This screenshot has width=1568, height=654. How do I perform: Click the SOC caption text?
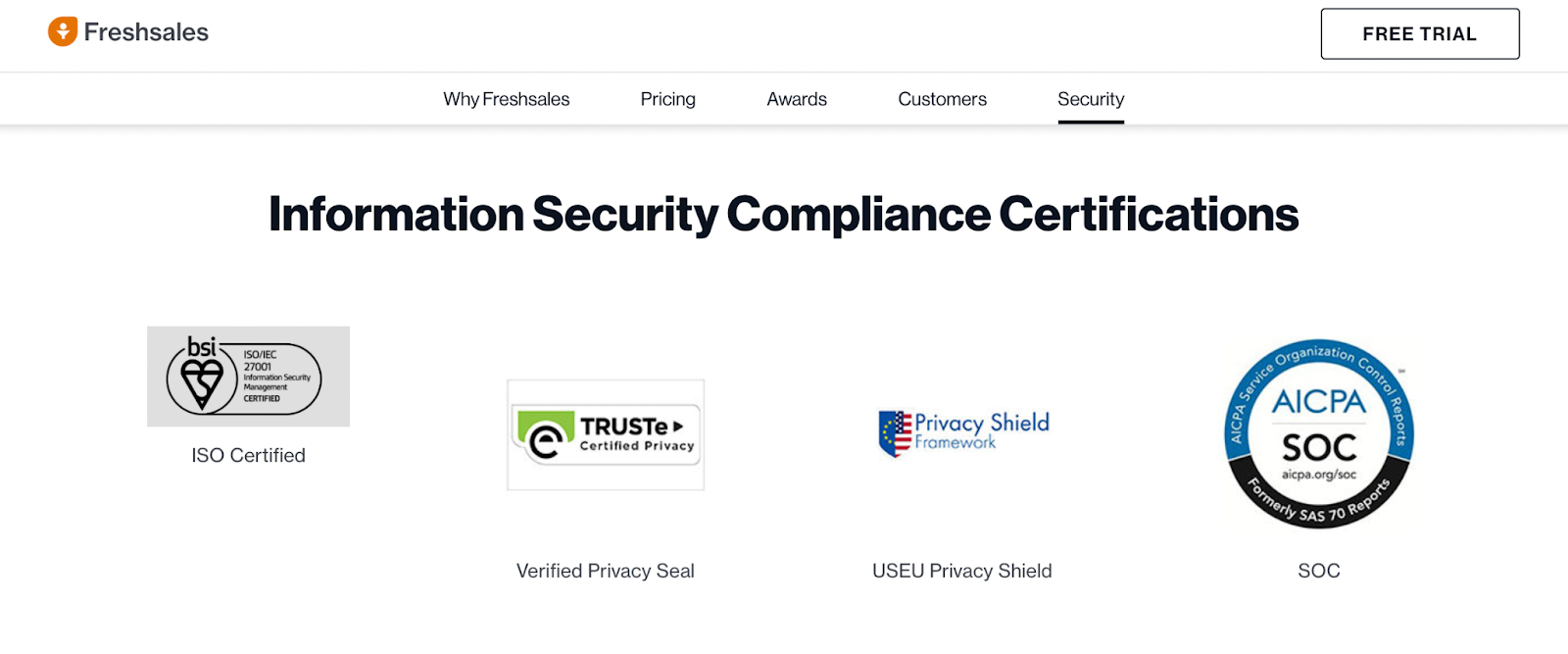coord(1318,571)
